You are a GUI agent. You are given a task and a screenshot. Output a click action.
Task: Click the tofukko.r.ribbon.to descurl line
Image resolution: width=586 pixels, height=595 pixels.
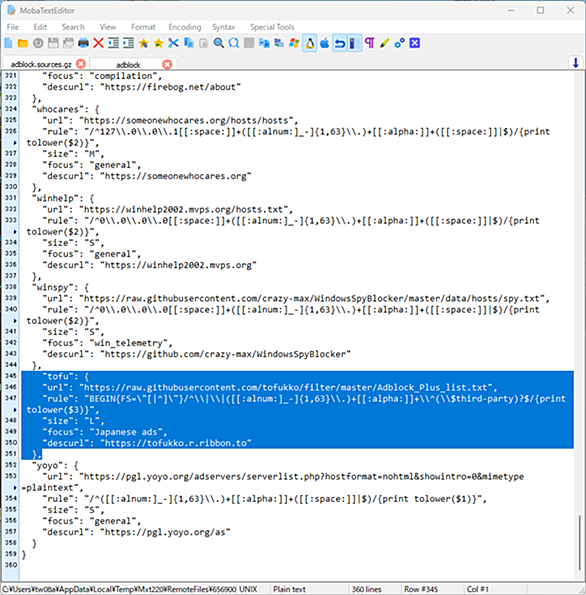[x=147, y=443]
